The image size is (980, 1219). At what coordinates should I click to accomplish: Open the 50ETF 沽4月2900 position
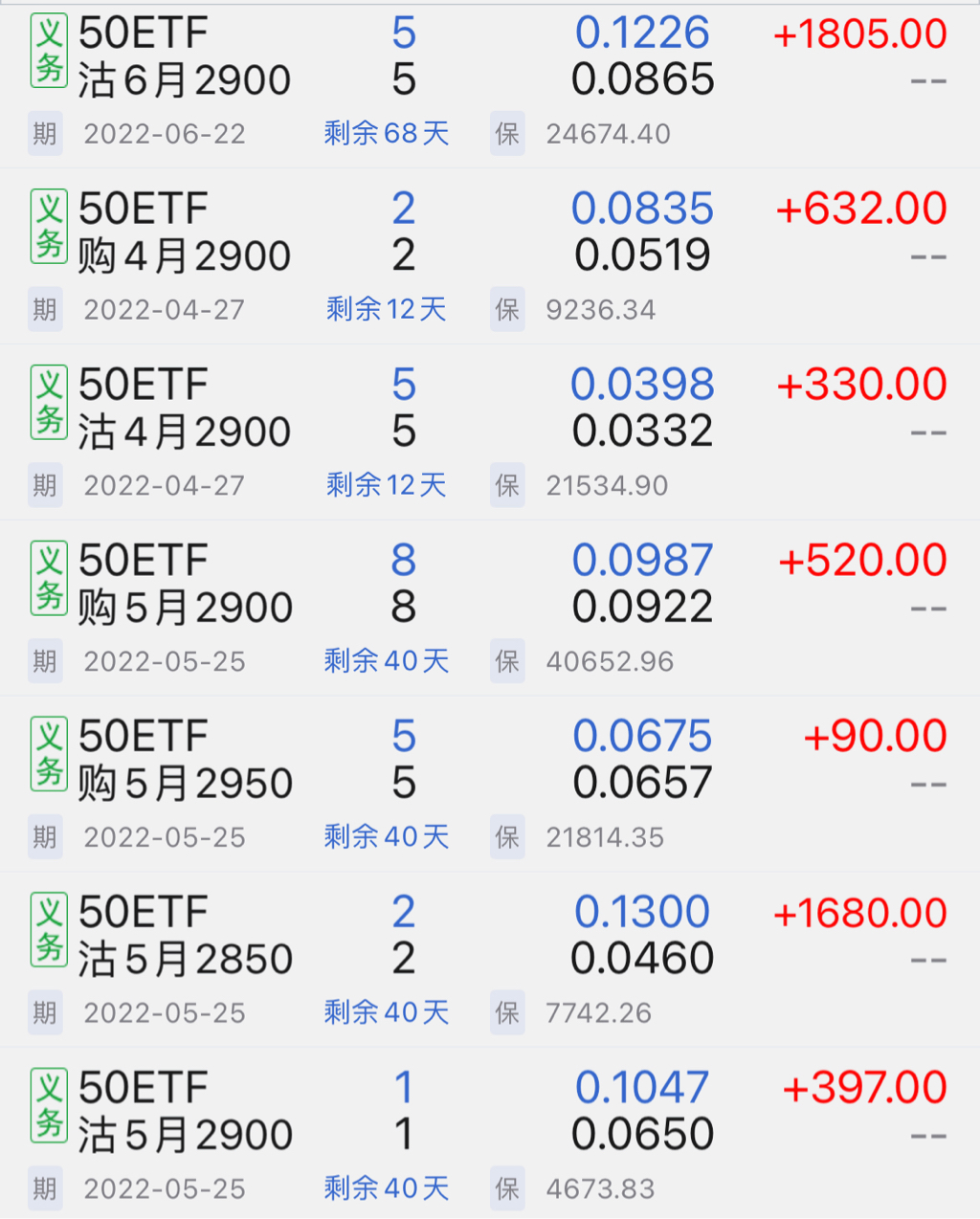184,409
